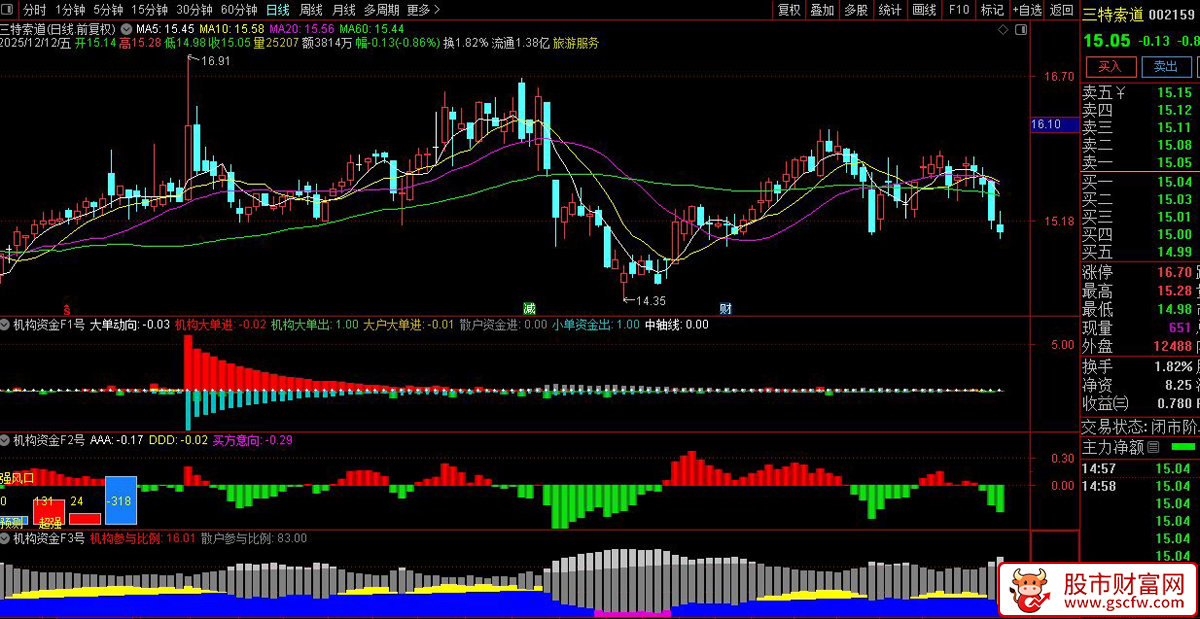Screen dimensions: 1200x619
Task: Click the 最低 value 14.98
Action: (x=1174, y=309)
